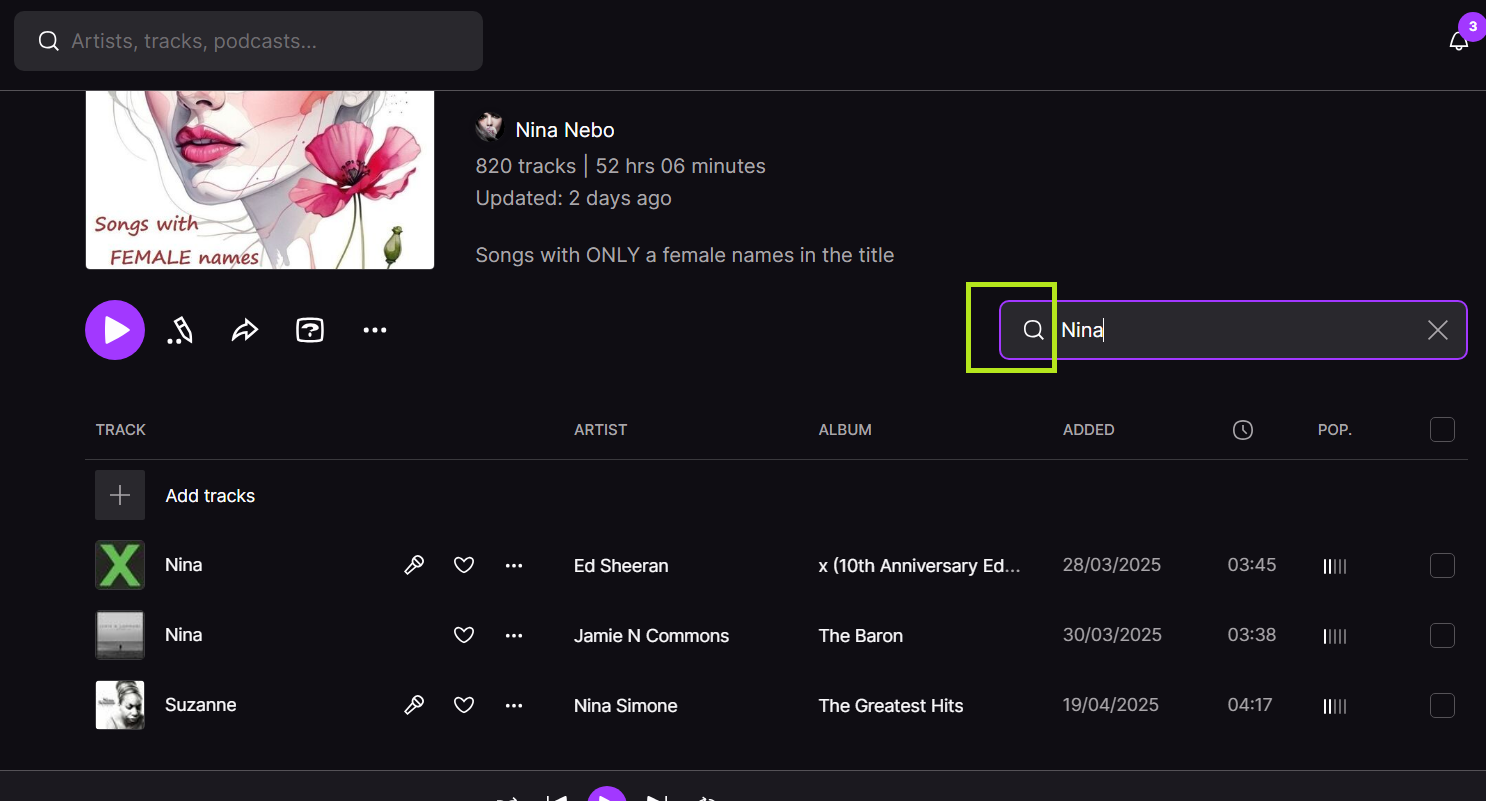Click the 19/04/2025 added date
This screenshot has height=801, width=1486.
point(1111,705)
